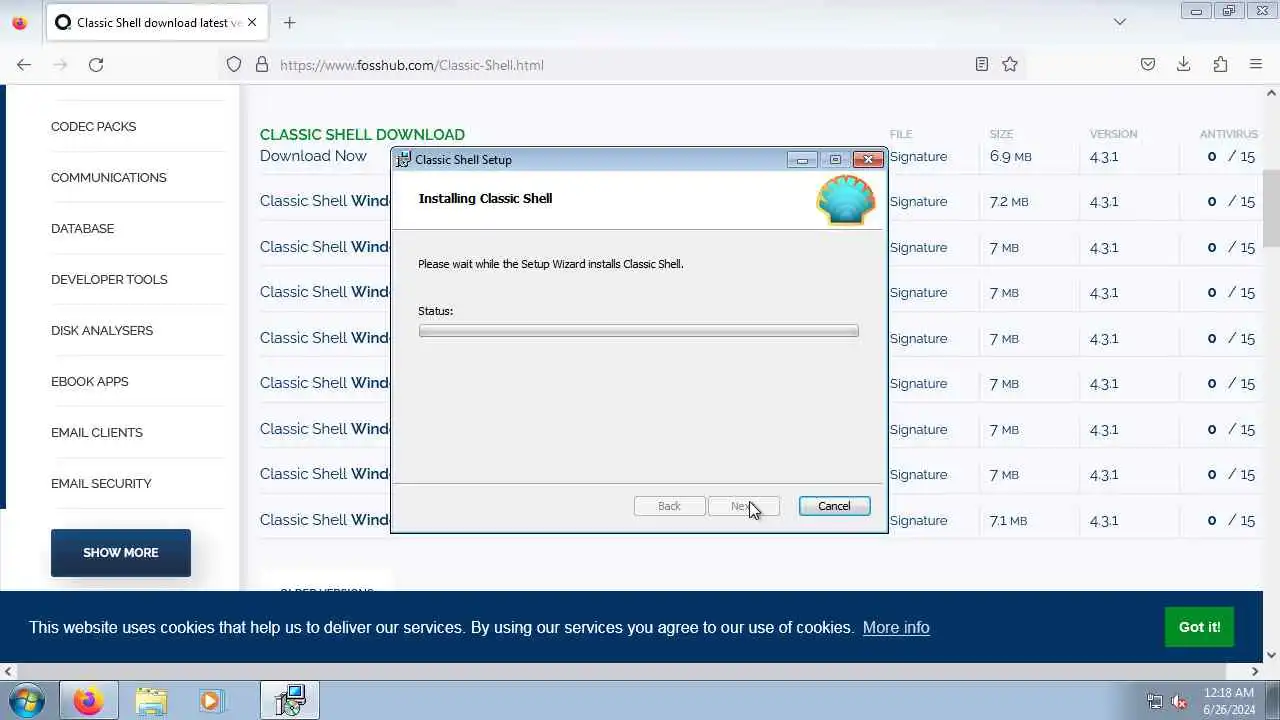Open CODEC PACKS category
The height and width of the screenshot is (720, 1280).
(93, 127)
